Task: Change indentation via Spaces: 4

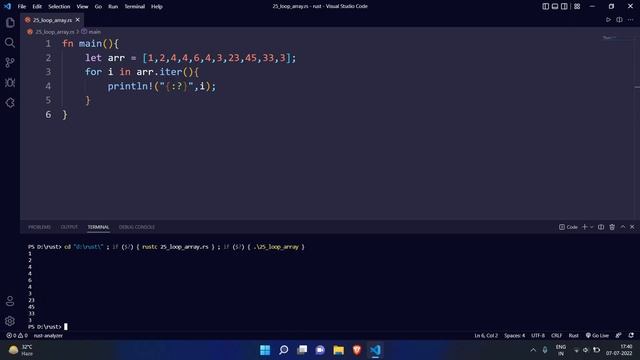Action: tap(514, 336)
